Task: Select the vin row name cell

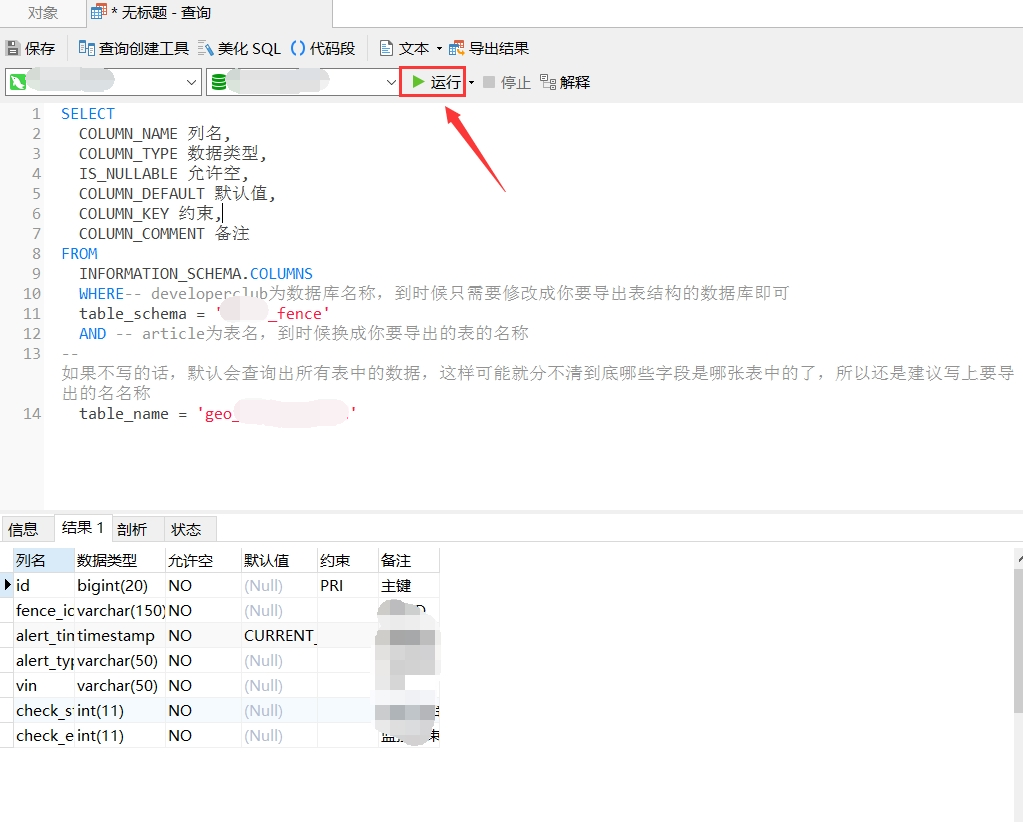Action: point(43,686)
